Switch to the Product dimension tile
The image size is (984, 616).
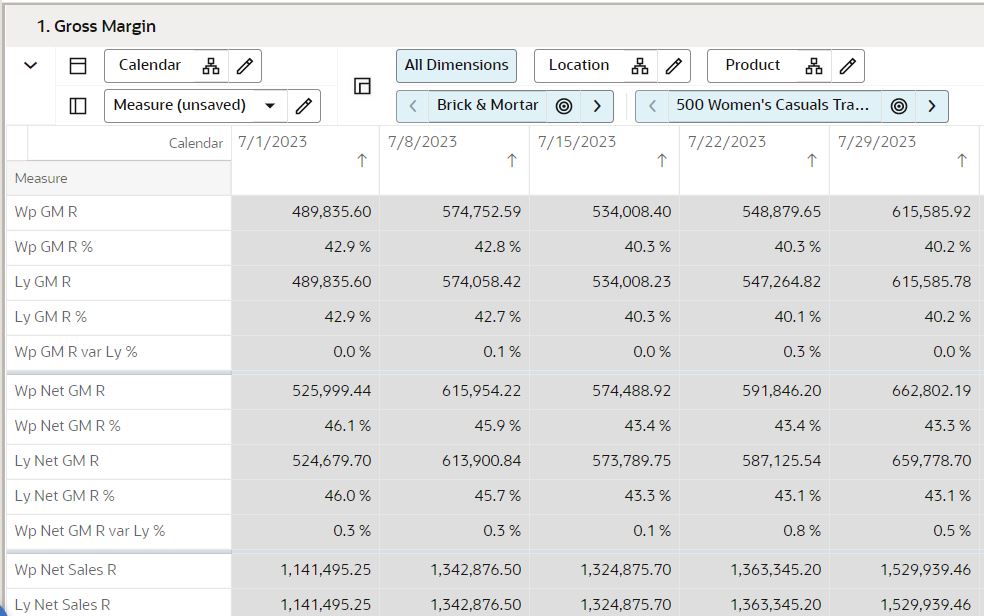753,65
